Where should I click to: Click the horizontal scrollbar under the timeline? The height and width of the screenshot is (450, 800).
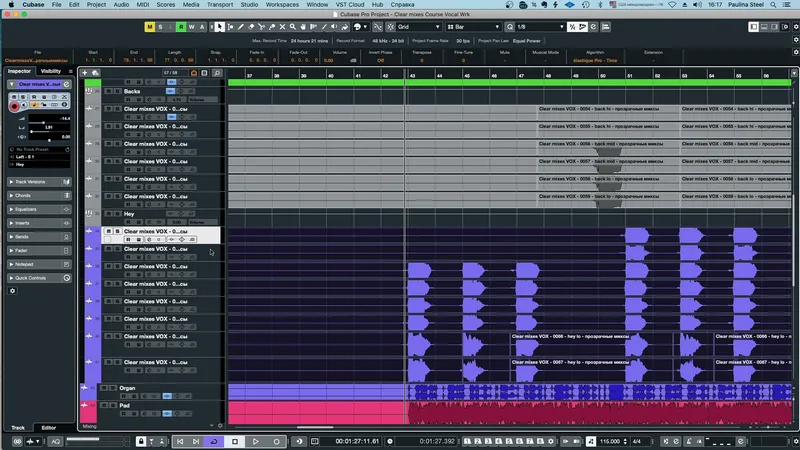[x=315, y=427]
